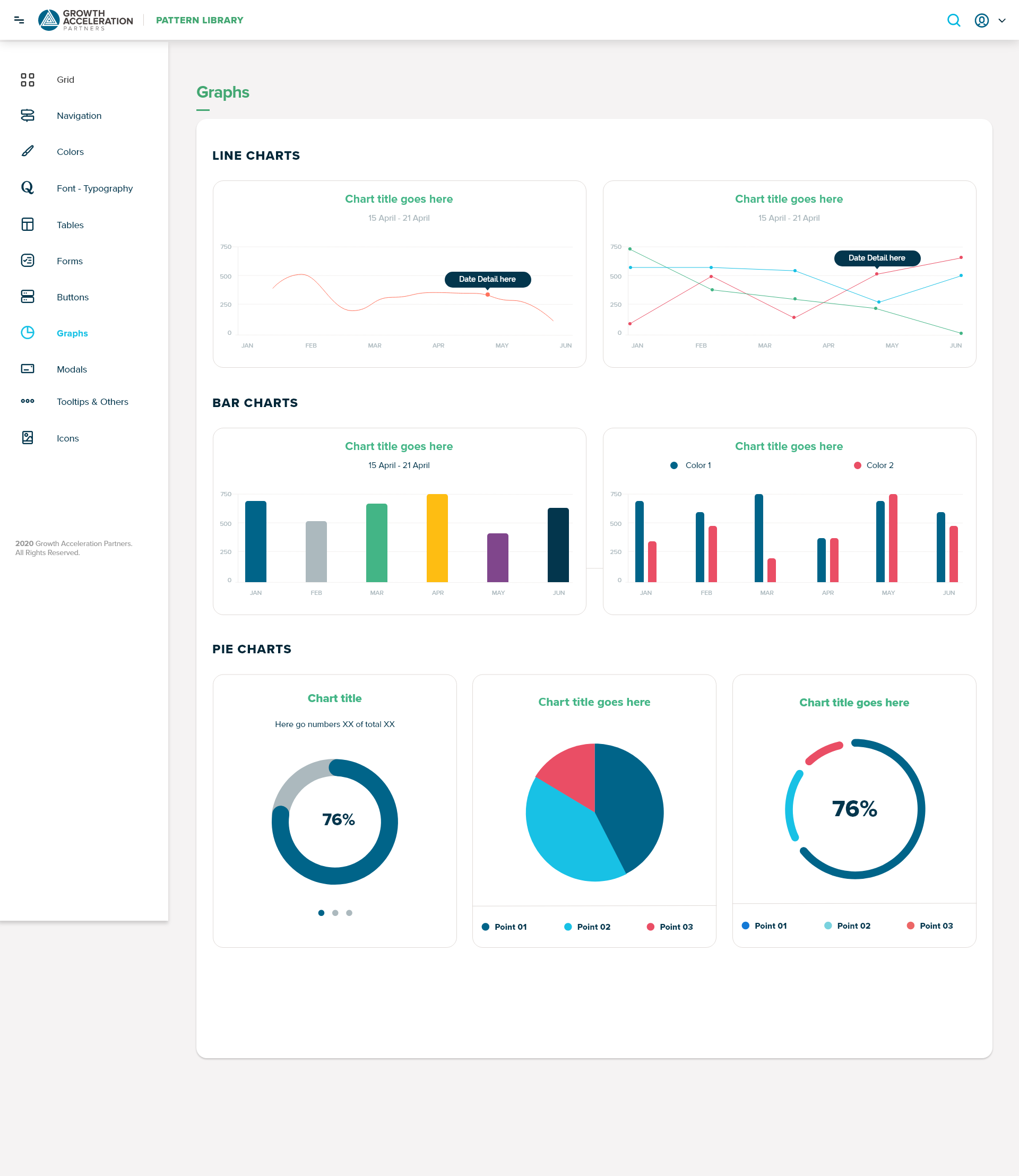The width and height of the screenshot is (1019, 1176).
Task: Click the yellow APR bar
Action: pos(437,538)
